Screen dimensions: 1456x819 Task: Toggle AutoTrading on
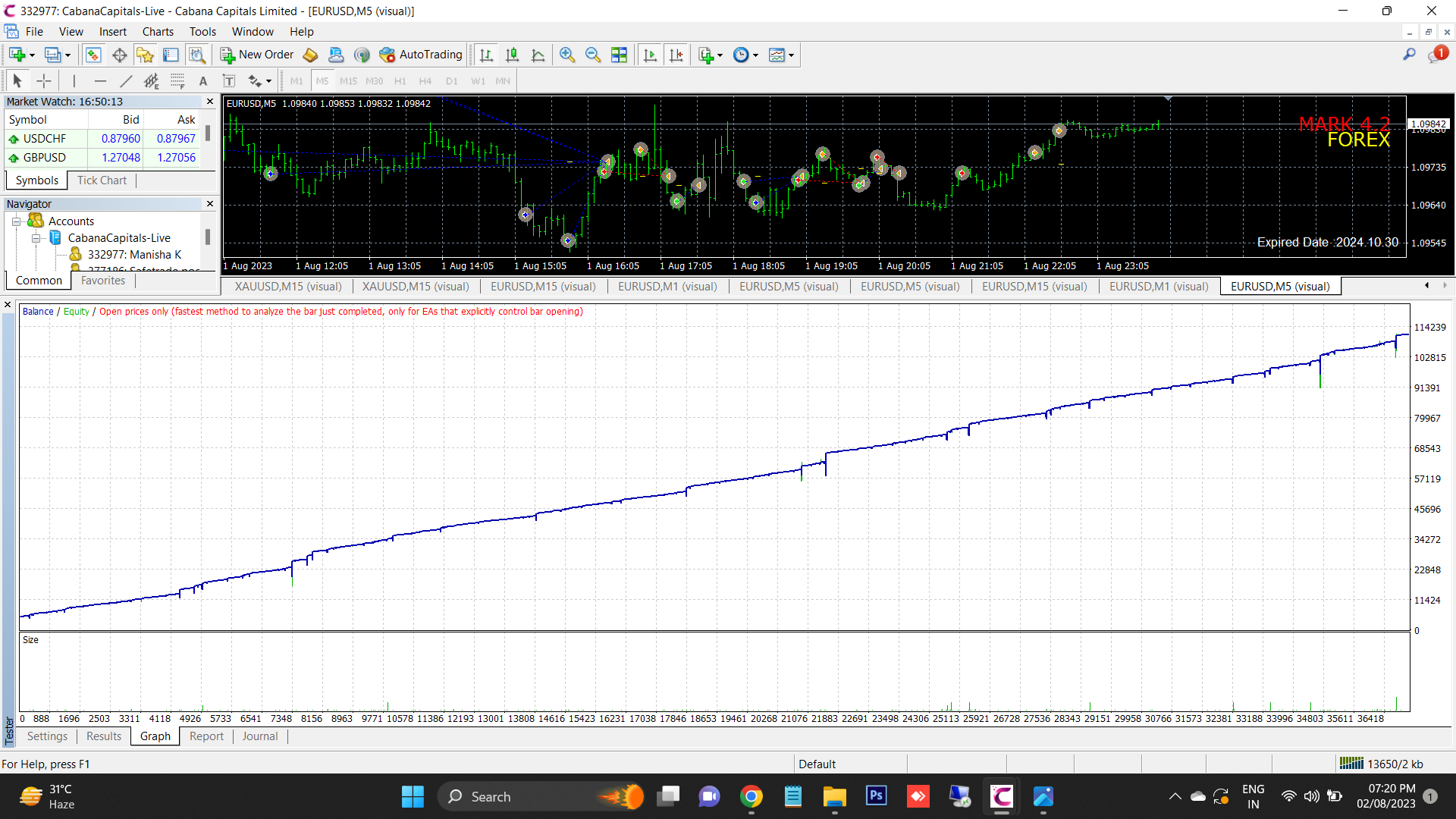[422, 55]
